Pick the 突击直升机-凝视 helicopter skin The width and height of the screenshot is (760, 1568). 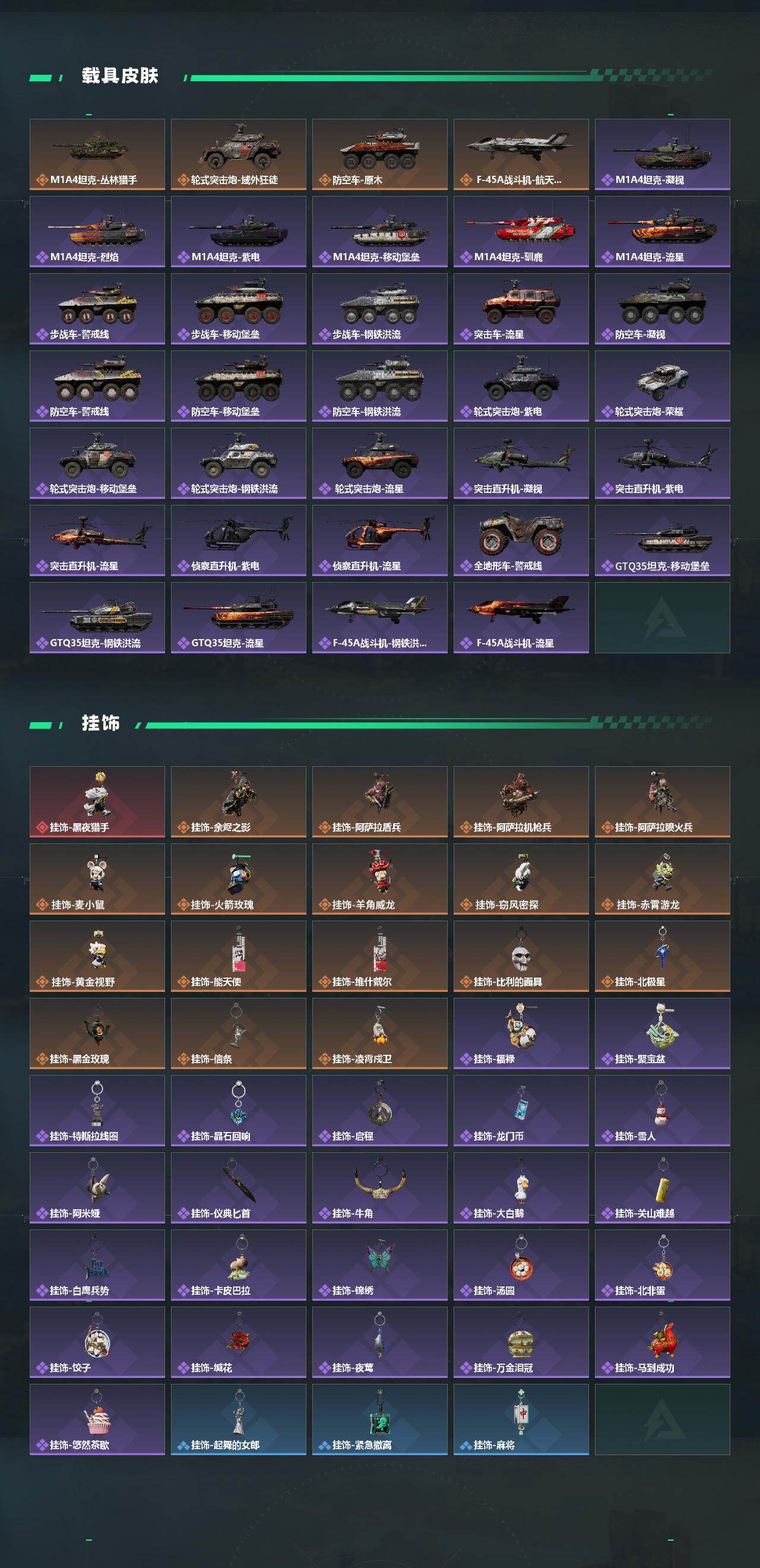(x=521, y=463)
